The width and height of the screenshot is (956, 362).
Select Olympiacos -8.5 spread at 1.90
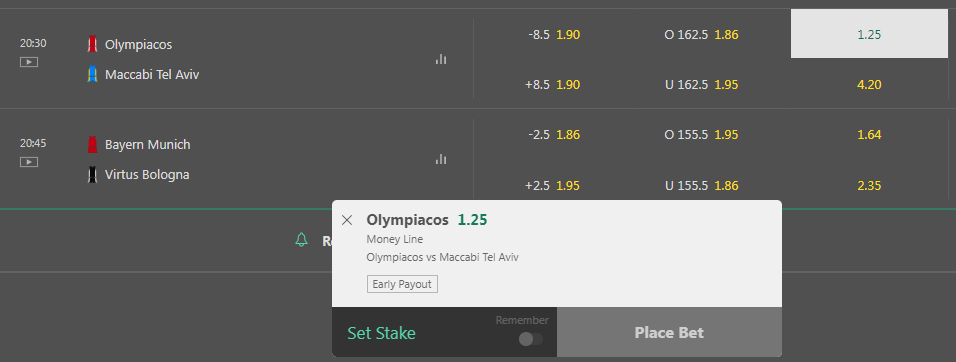coord(554,35)
